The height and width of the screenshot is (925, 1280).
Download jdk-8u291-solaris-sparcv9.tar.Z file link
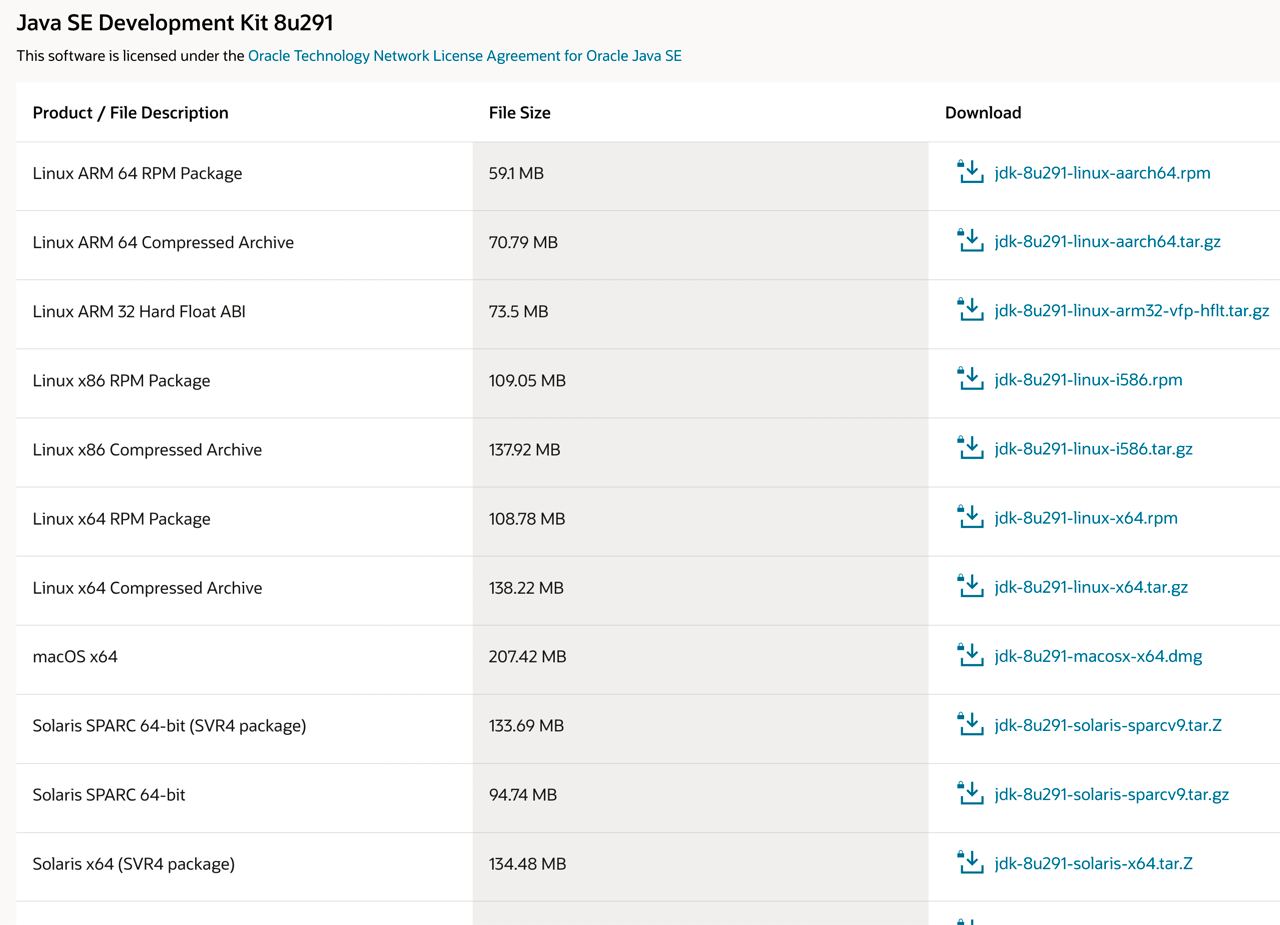pyautogui.click(x=1108, y=725)
